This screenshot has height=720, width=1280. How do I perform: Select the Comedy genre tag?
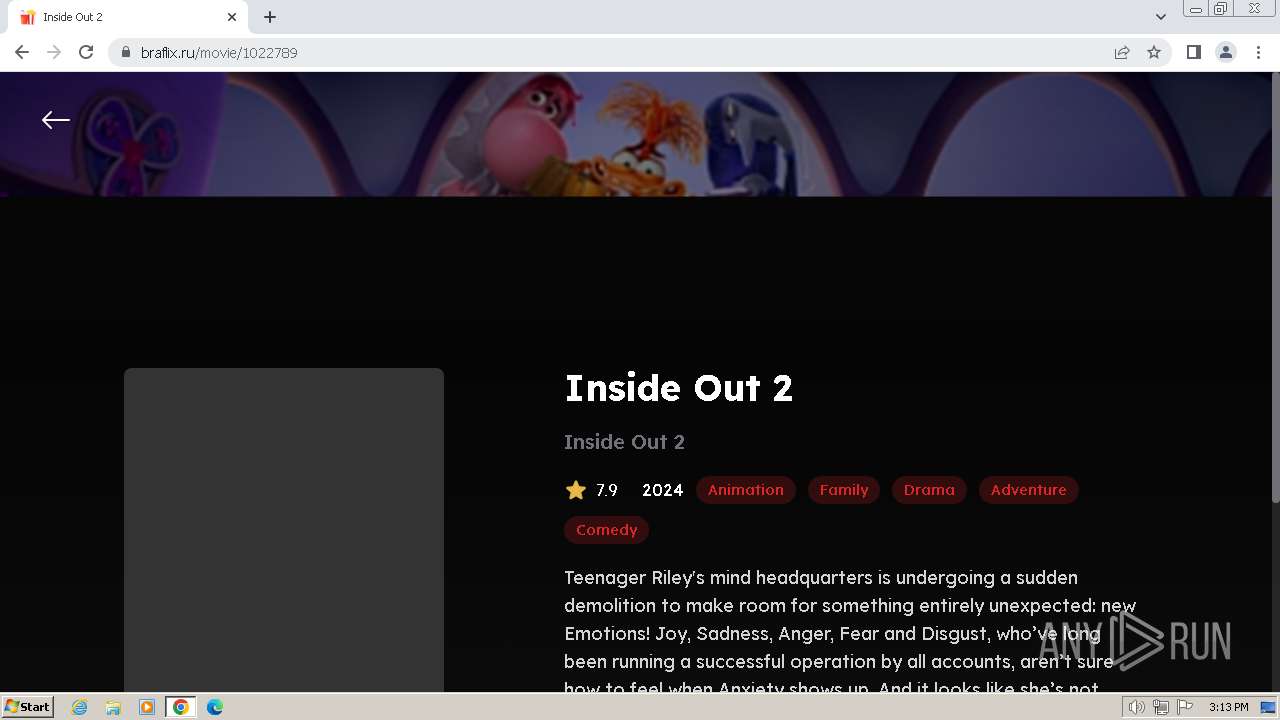click(607, 530)
